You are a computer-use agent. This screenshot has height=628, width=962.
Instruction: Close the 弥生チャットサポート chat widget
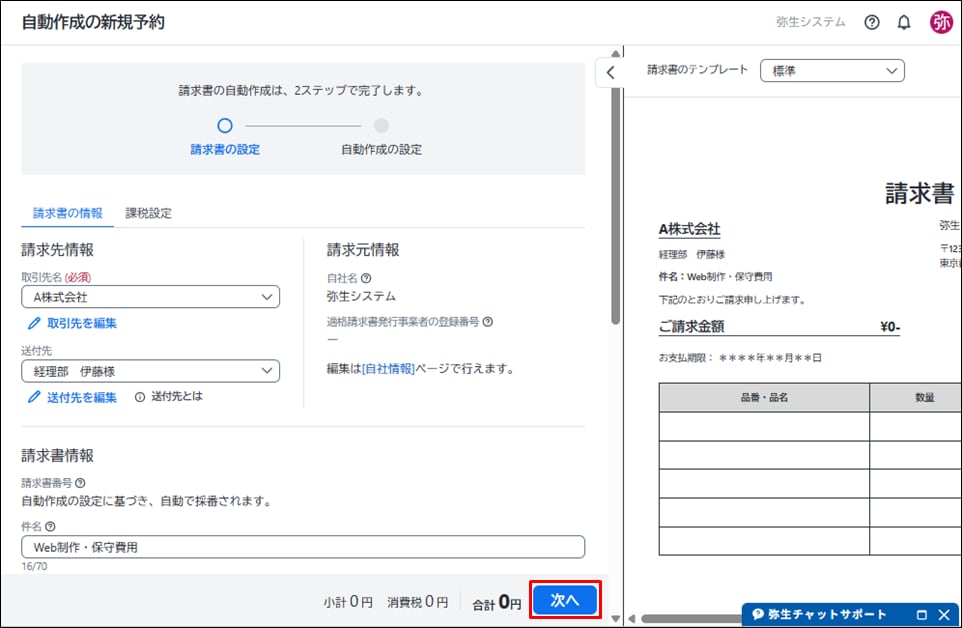click(x=943, y=614)
